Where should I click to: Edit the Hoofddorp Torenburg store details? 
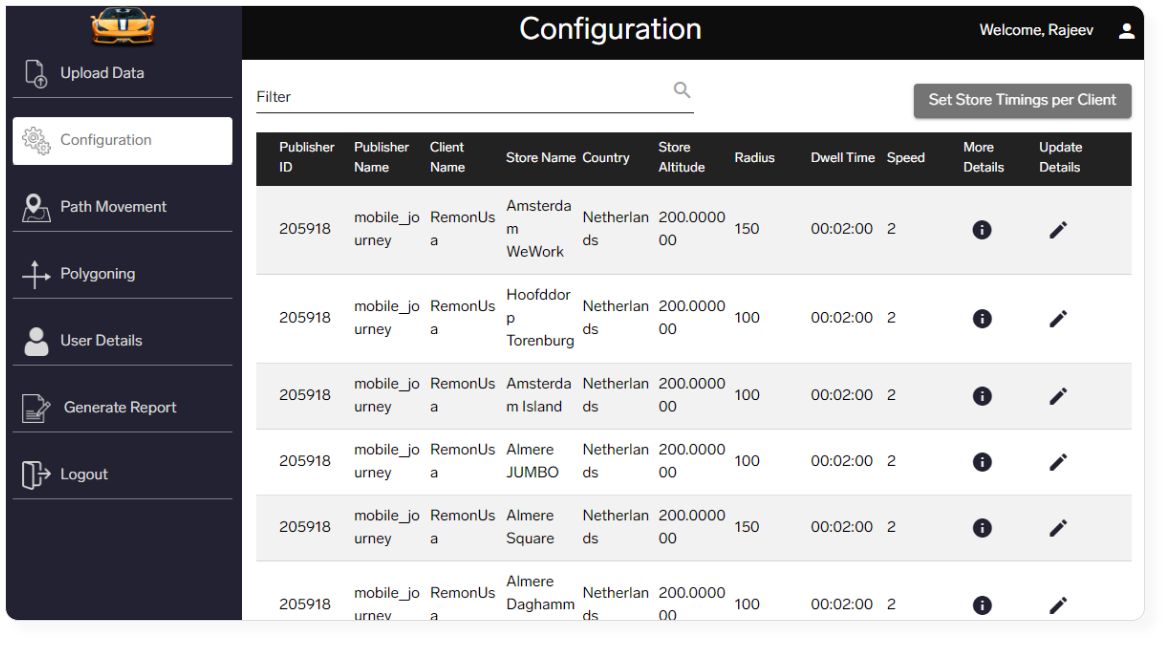pos(1058,319)
